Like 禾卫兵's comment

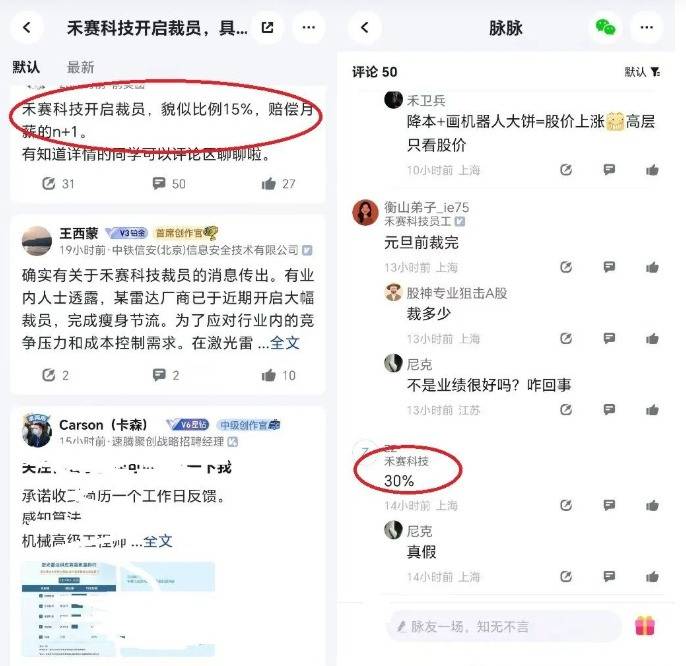(652, 170)
